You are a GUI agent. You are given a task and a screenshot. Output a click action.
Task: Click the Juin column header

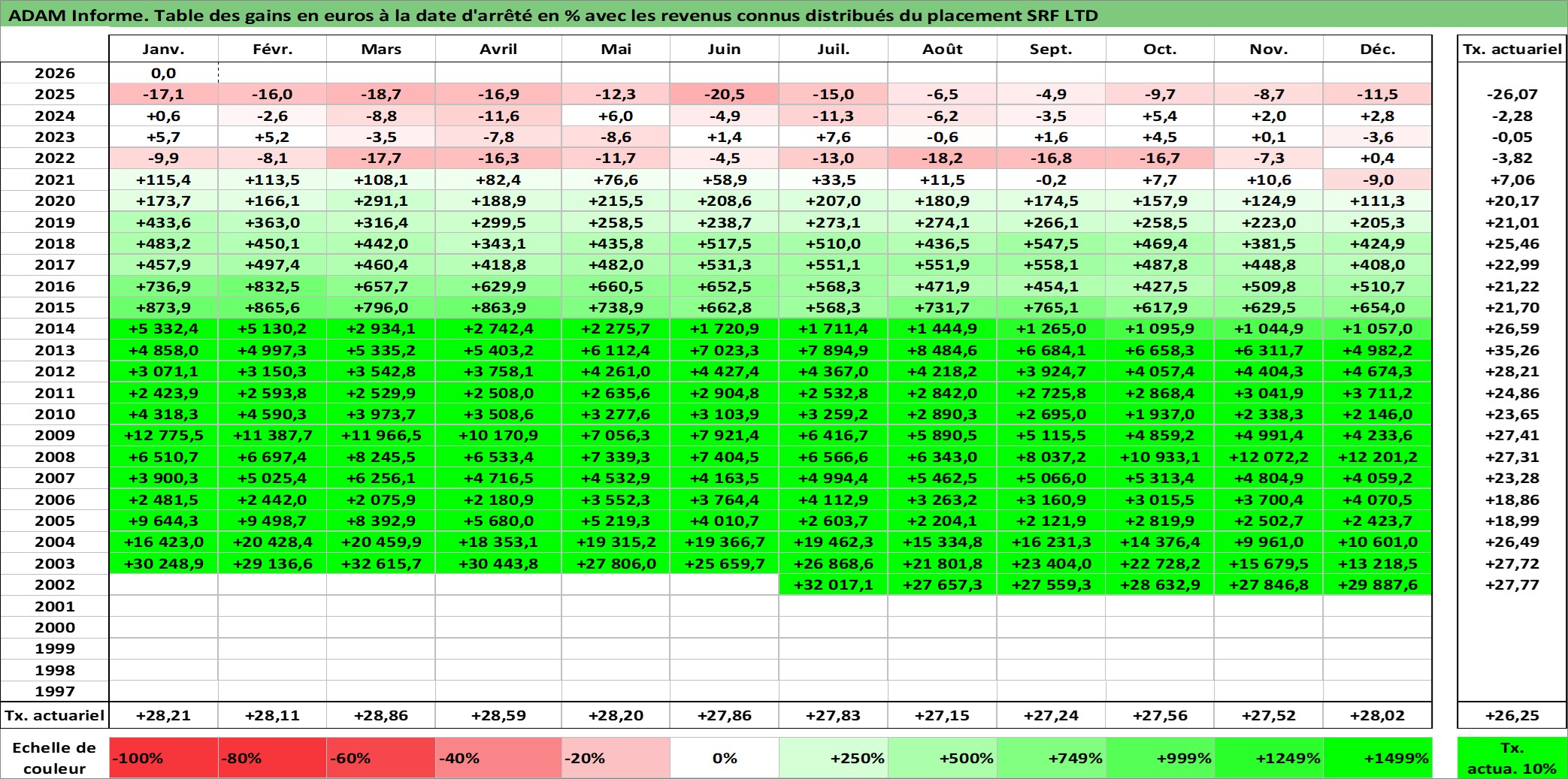(x=724, y=49)
